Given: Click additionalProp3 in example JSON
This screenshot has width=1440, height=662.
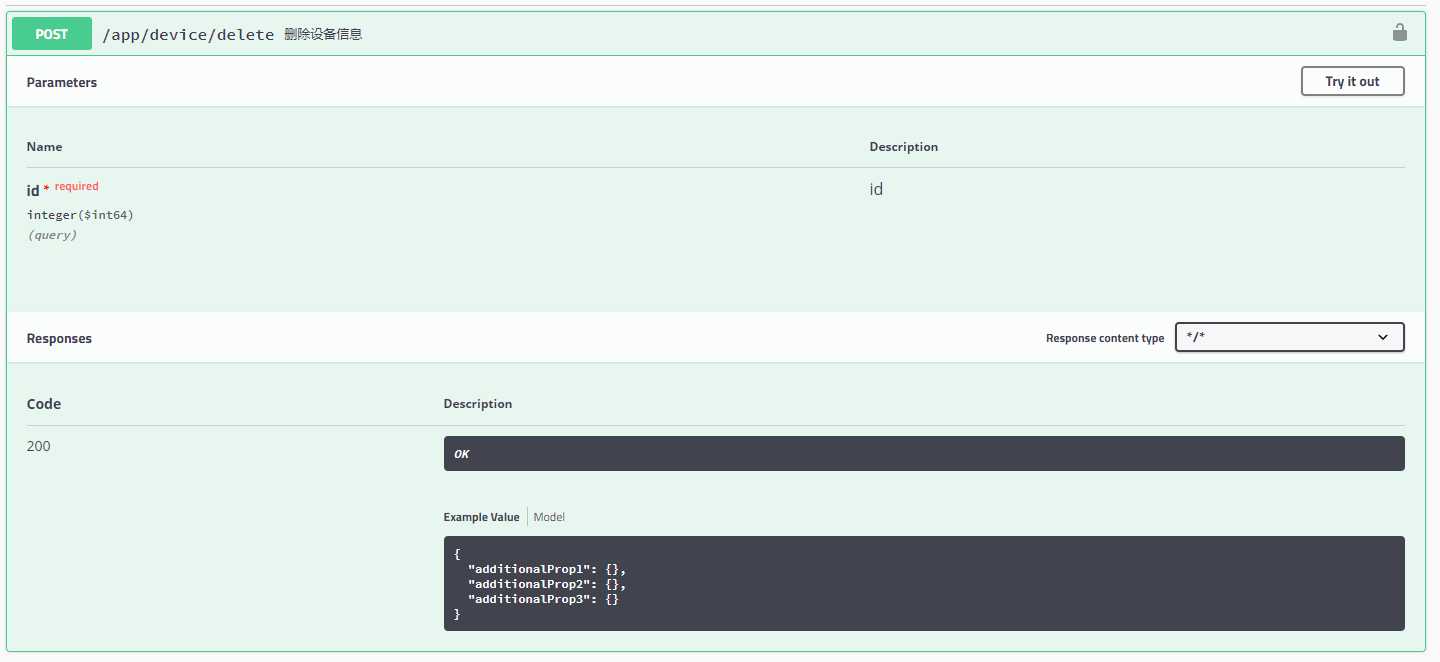Looking at the screenshot, I should (531, 599).
